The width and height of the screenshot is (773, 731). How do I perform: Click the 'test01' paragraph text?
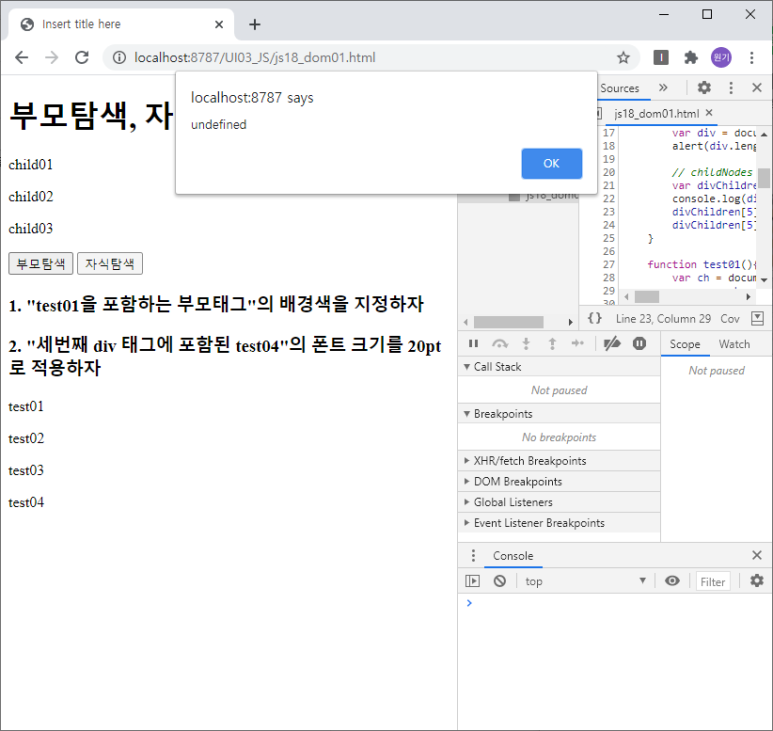coord(26,406)
